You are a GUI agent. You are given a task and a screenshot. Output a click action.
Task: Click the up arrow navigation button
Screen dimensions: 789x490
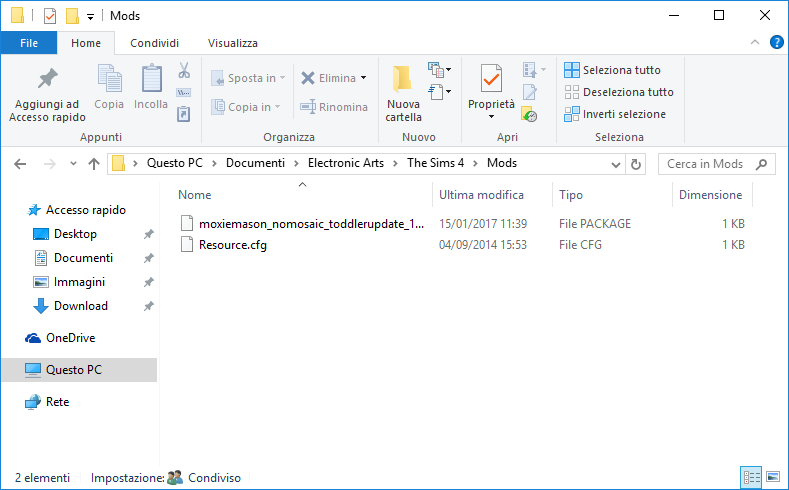pyautogui.click(x=93, y=164)
